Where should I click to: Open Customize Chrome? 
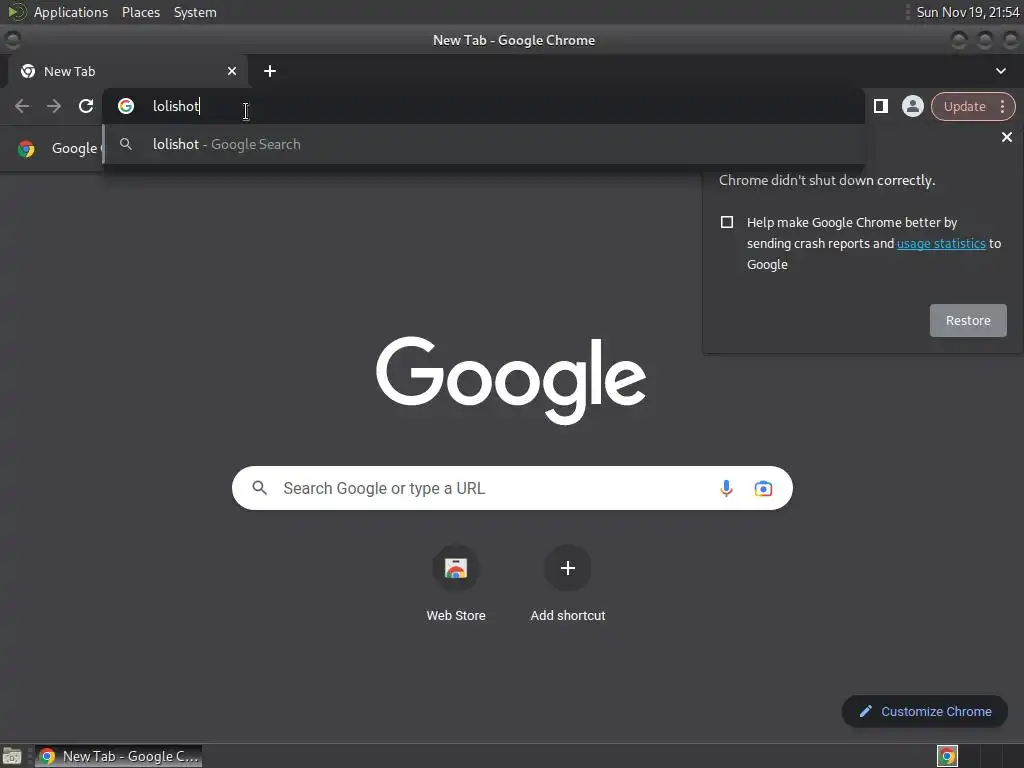(x=925, y=711)
